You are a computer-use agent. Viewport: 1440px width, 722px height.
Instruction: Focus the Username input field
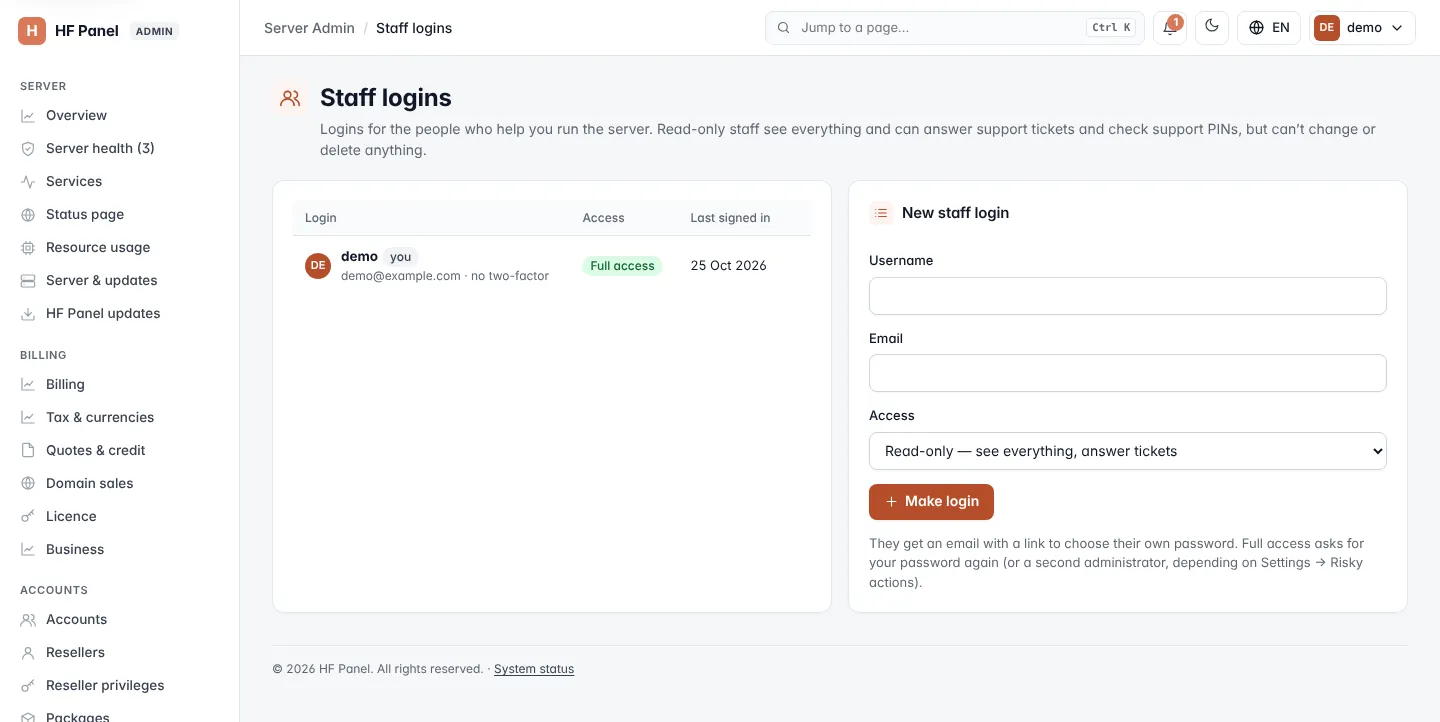pos(1128,296)
